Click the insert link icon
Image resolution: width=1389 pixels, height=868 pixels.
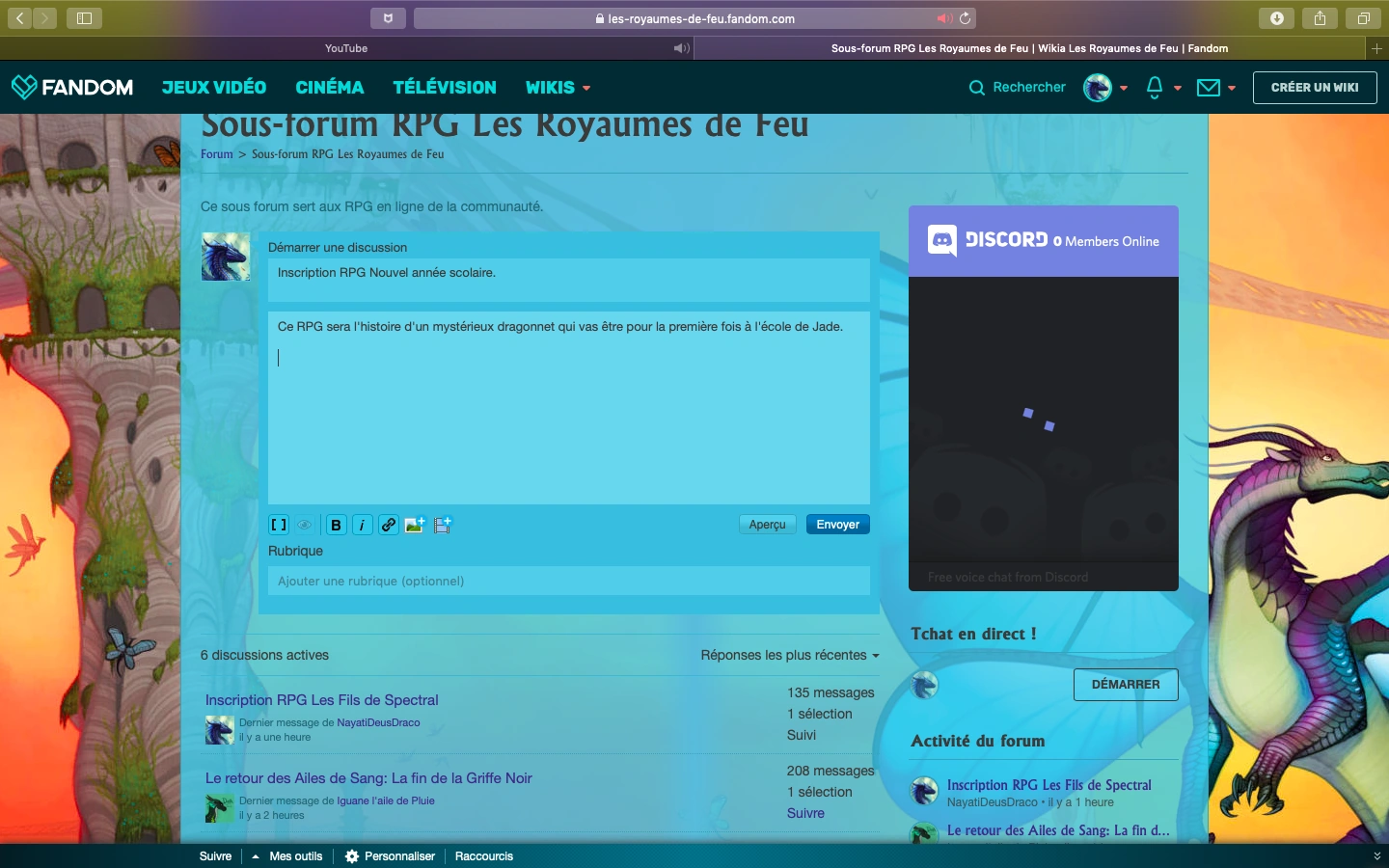tap(388, 525)
